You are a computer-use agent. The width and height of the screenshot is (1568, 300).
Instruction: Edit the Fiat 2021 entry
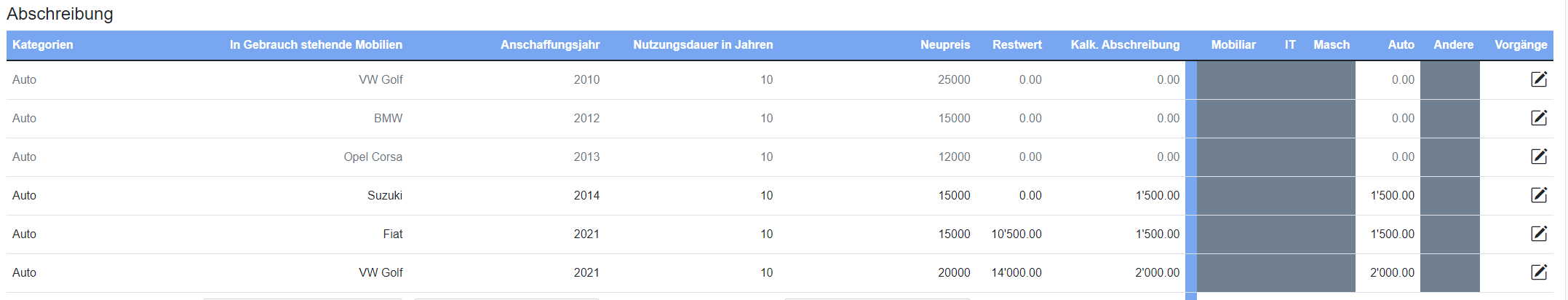pyautogui.click(x=1539, y=234)
